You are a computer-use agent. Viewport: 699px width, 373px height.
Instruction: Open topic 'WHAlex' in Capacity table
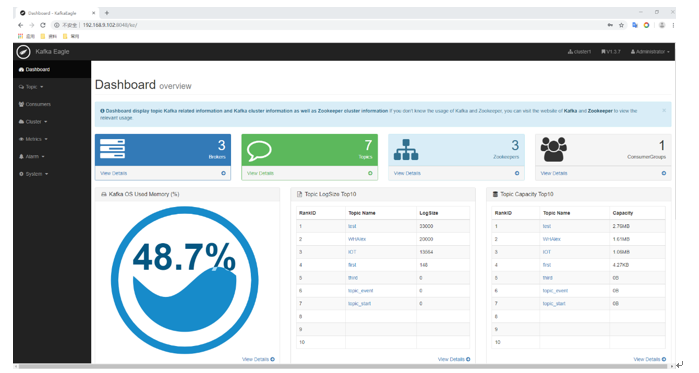[551, 239]
